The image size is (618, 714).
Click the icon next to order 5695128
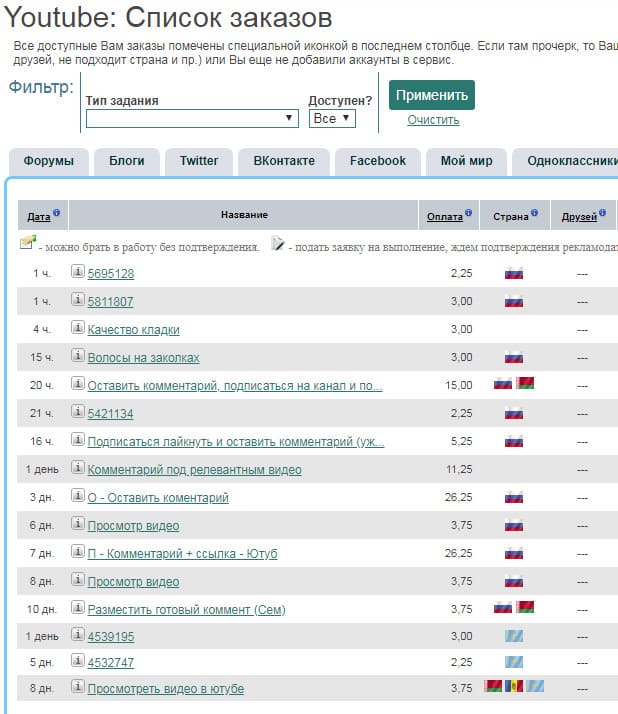click(77, 273)
